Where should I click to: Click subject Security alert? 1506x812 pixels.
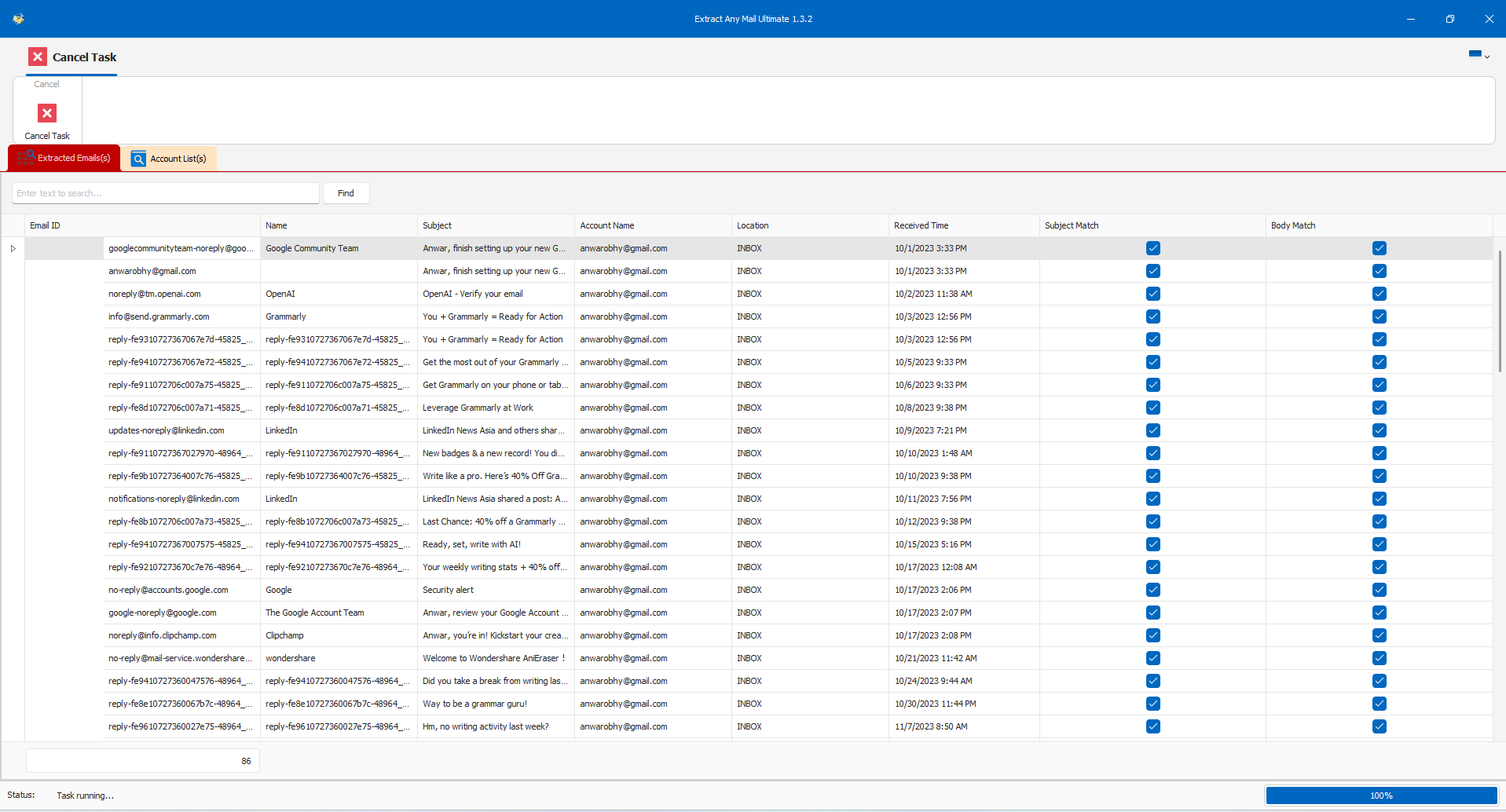[x=449, y=590]
